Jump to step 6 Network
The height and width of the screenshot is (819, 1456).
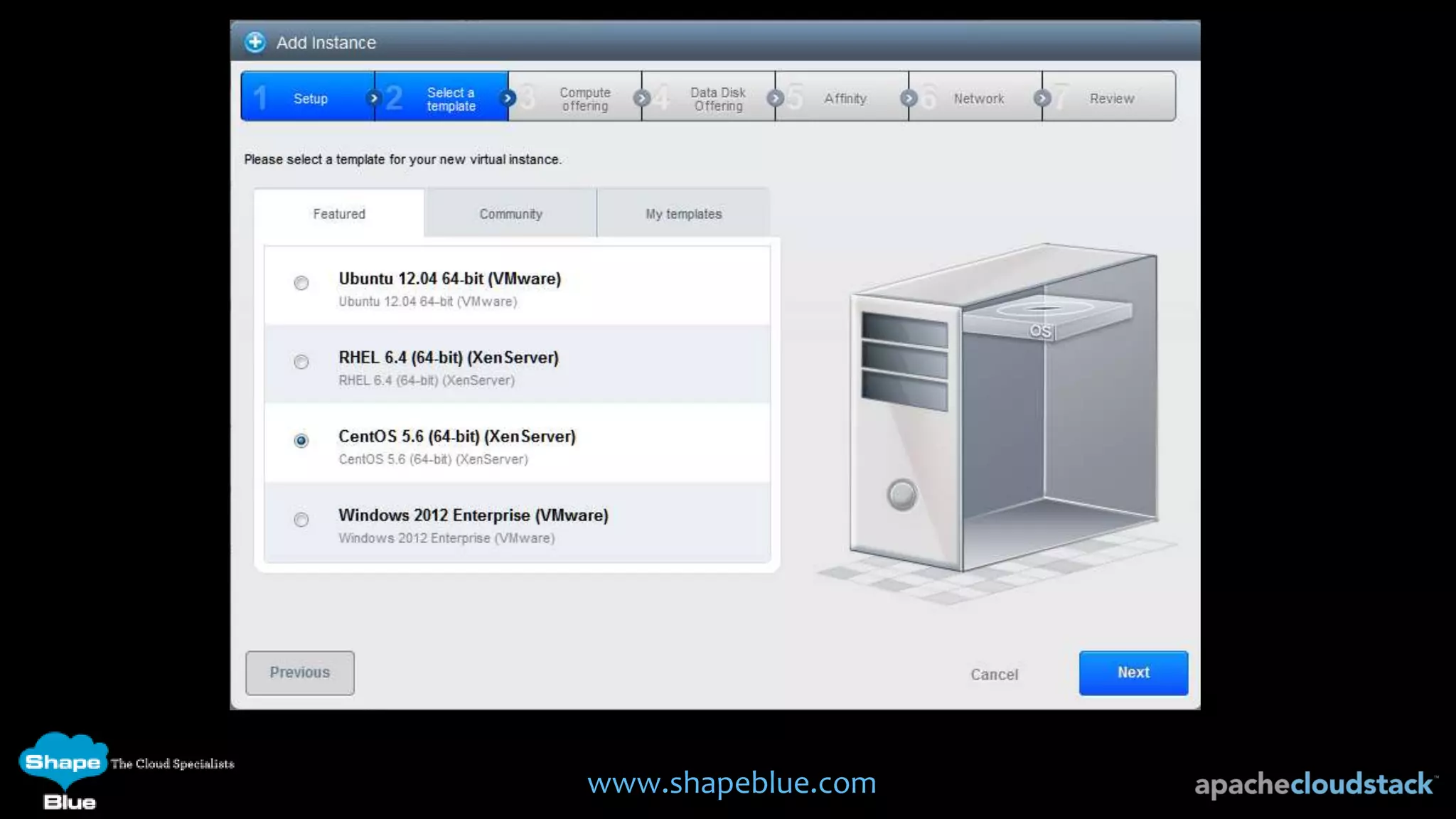coord(976,97)
